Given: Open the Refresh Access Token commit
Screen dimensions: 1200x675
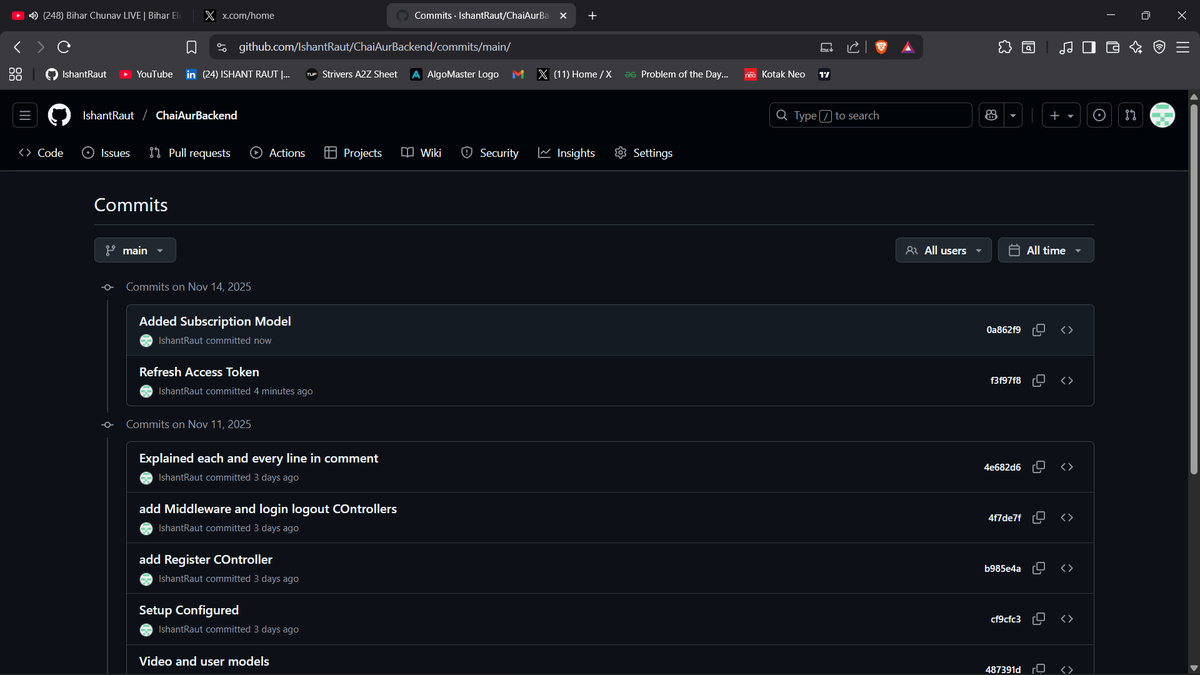Looking at the screenshot, I should [199, 371].
